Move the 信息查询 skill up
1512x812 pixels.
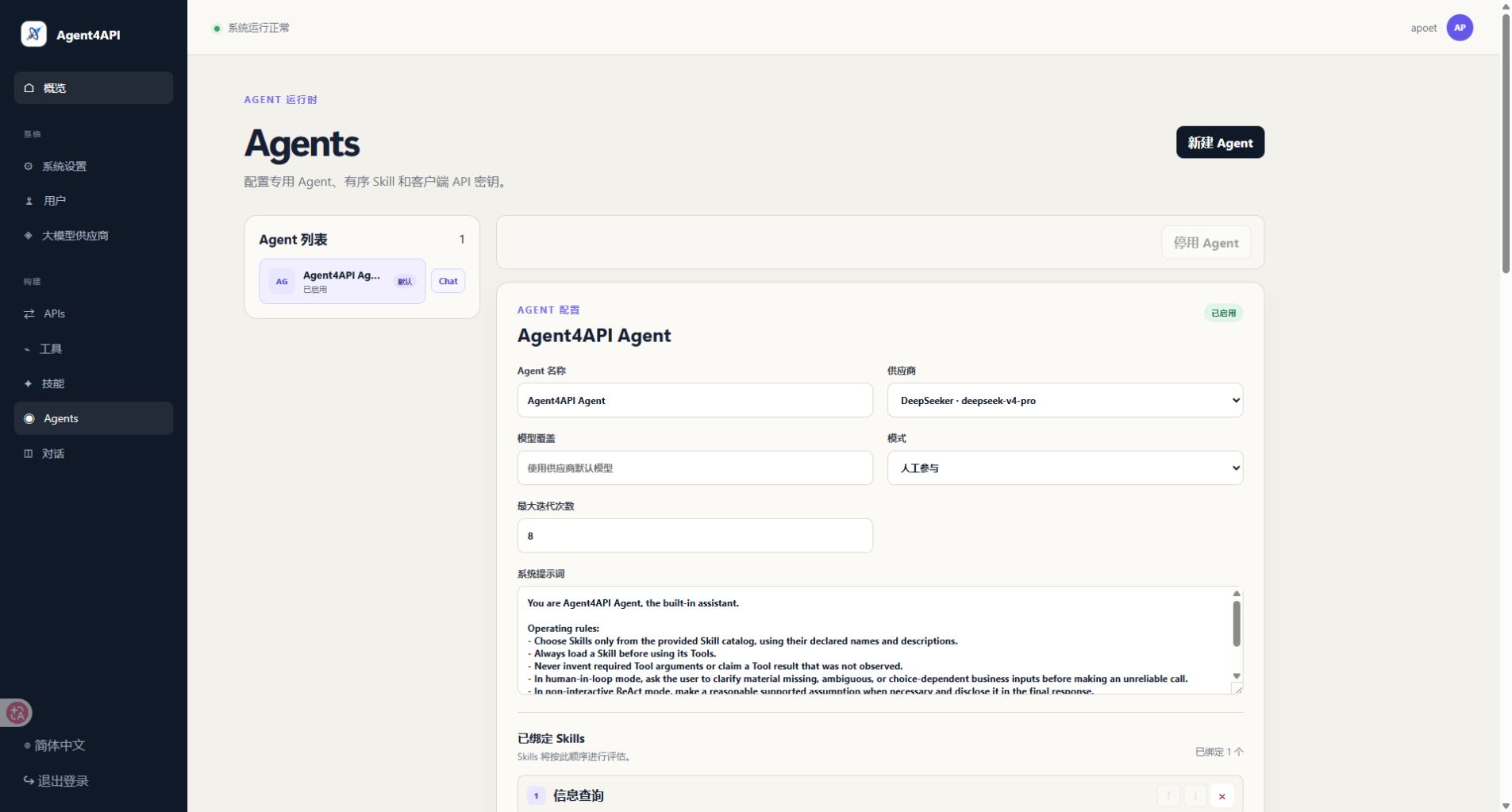click(x=1168, y=796)
